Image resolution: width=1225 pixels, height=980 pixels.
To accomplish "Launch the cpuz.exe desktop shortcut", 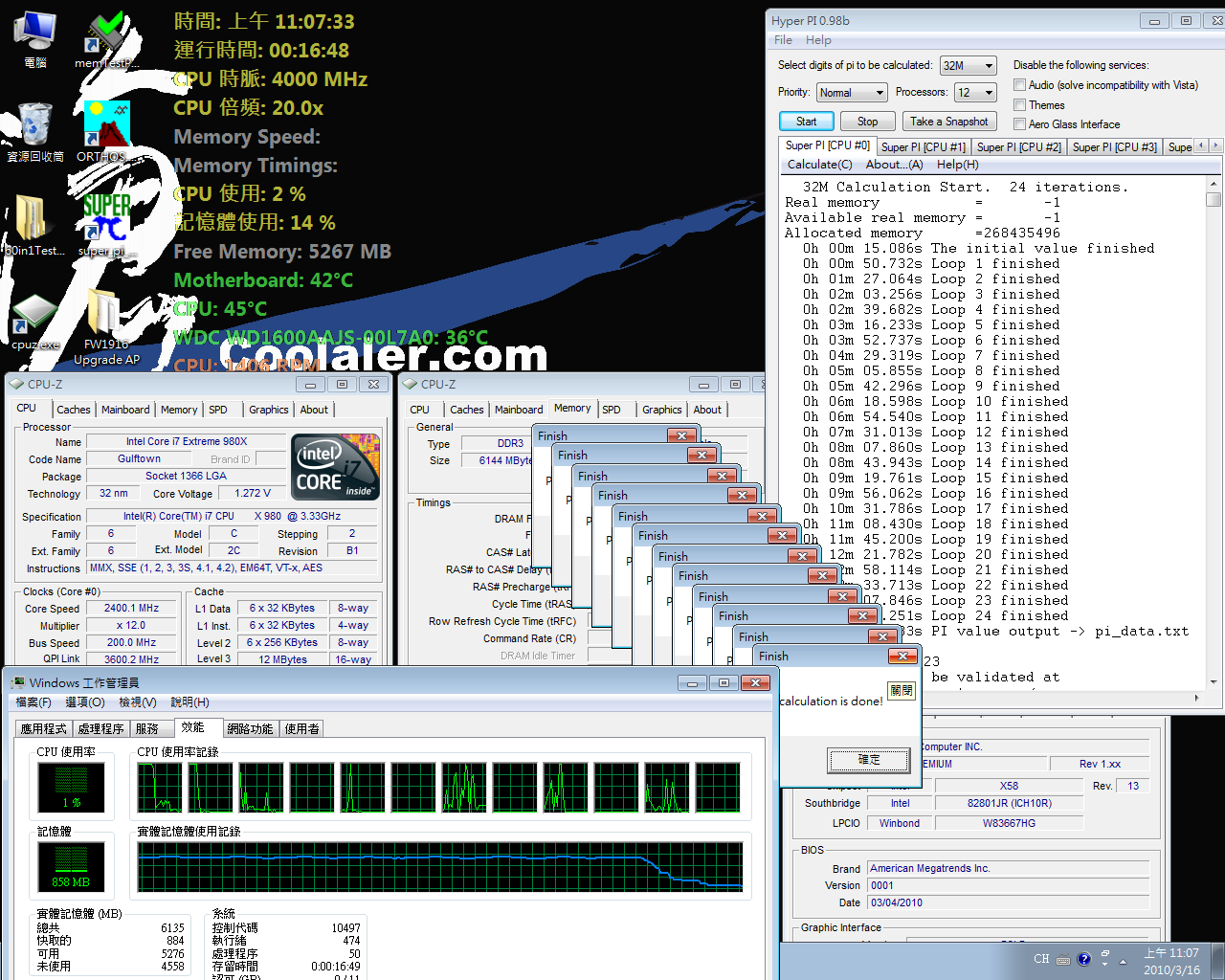I will pyautogui.click(x=35, y=322).
